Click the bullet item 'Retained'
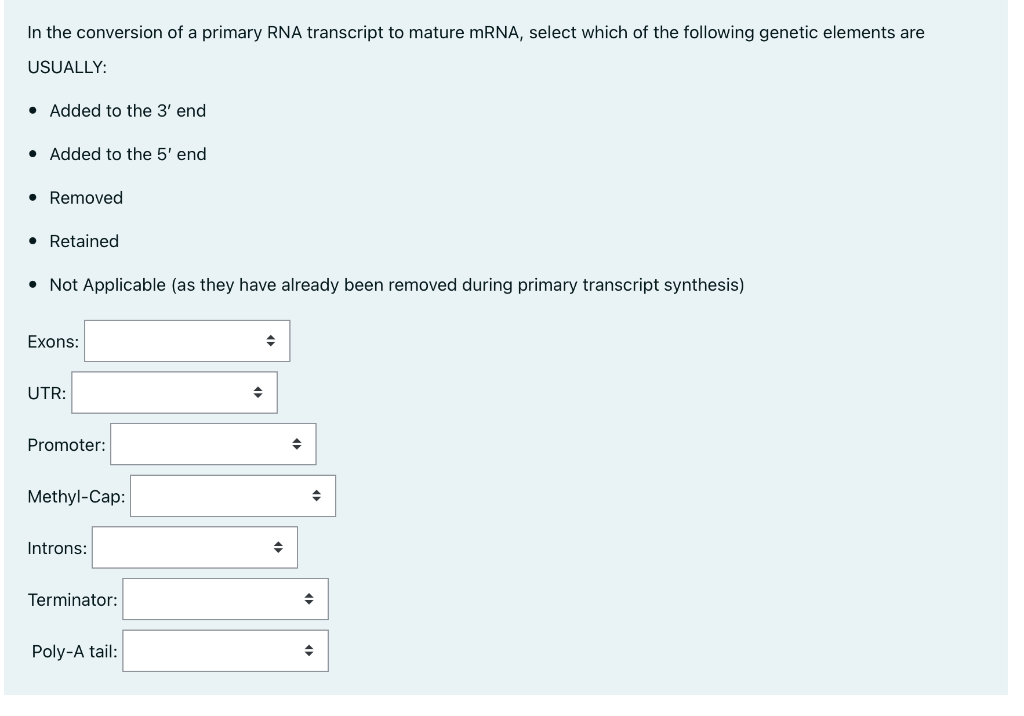The height and width of the screenshot is (716, 1024). point(84,241)
